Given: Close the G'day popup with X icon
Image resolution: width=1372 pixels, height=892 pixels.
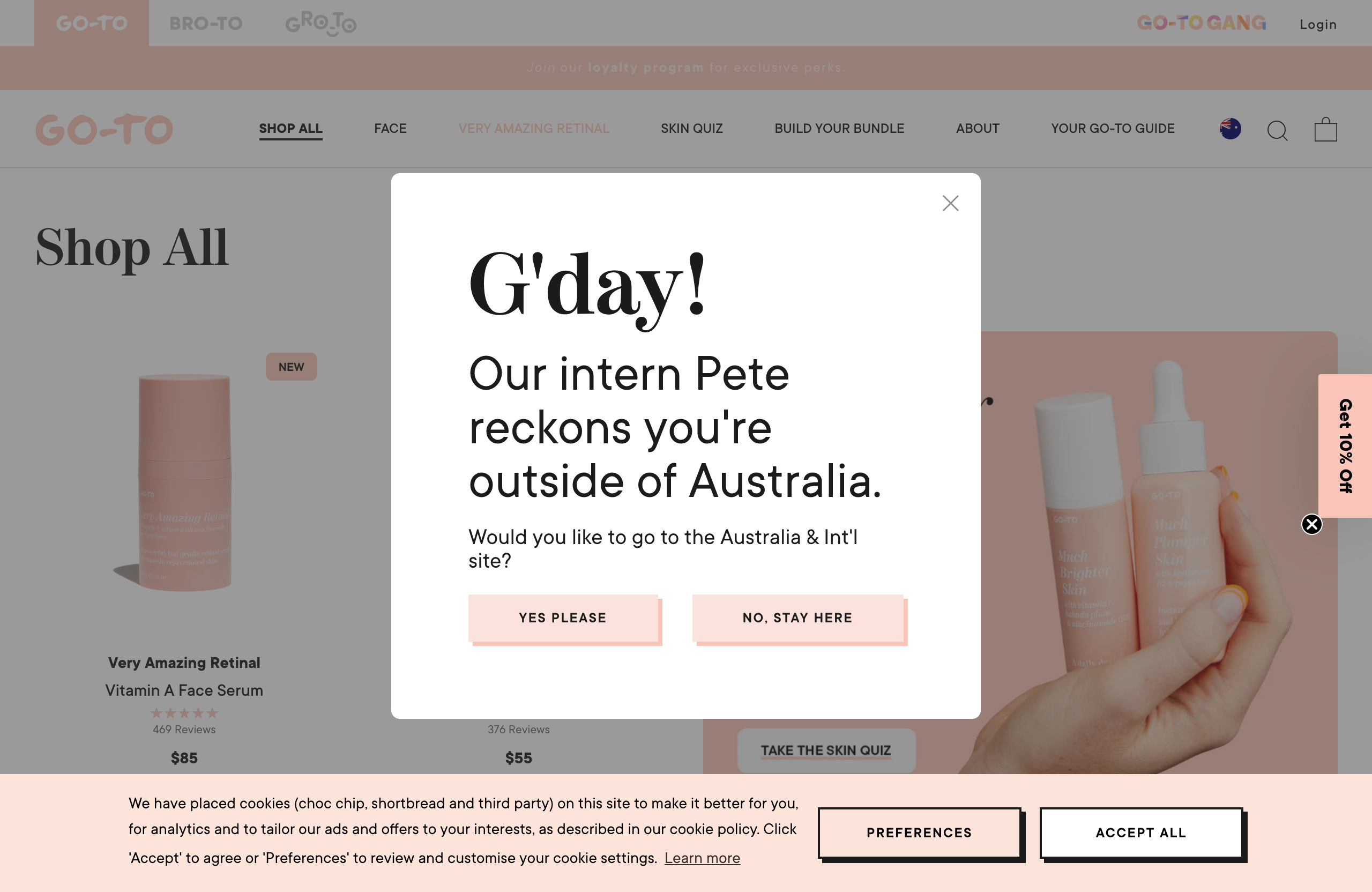Looking at the screenshot, I should [950, 203].
